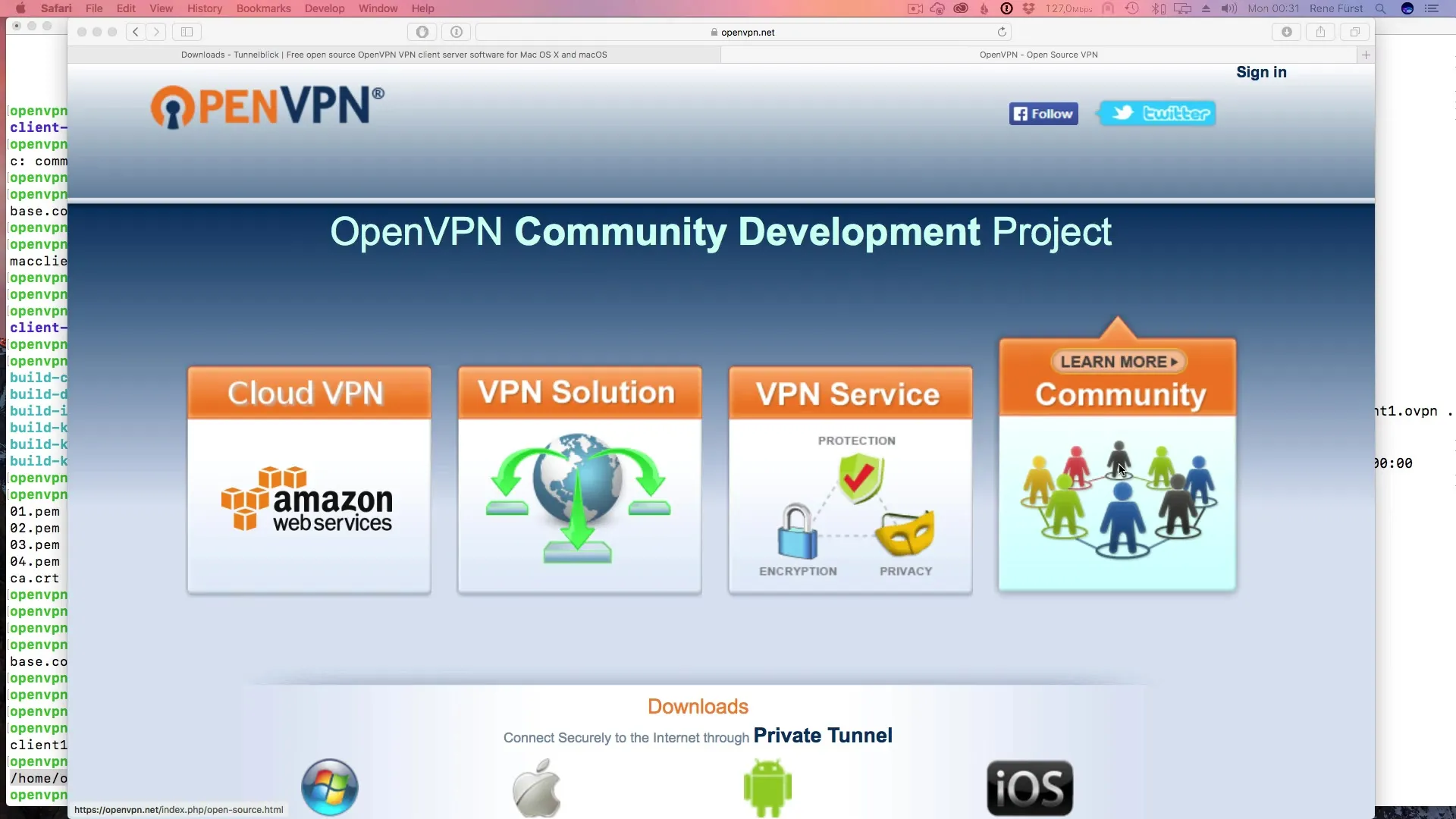Click the Facebook Follow button
The image size is (1456, 819).
1043,114
